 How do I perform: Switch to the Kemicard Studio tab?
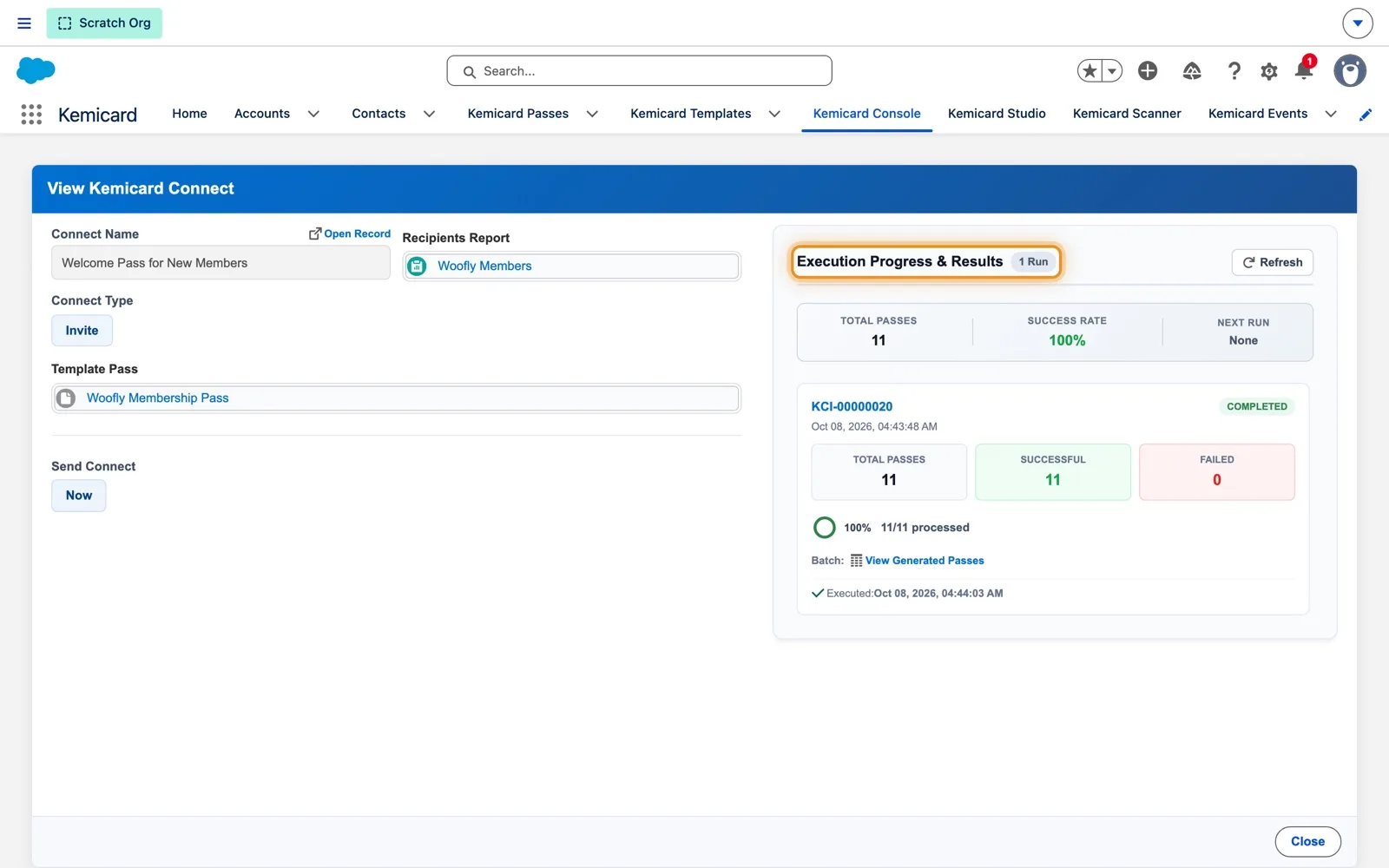[997, 114]
